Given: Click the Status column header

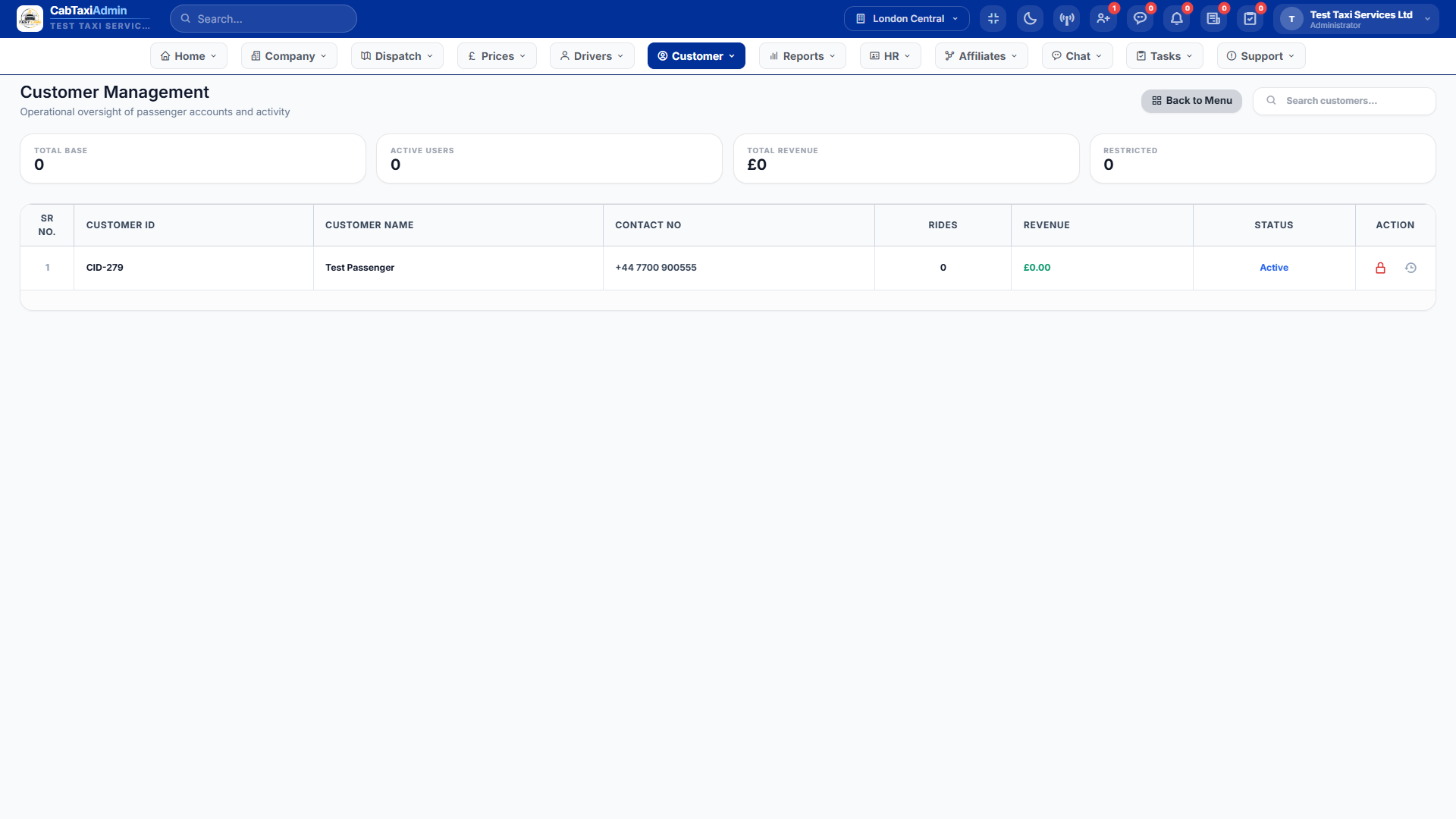Looking at the screenshot, I should tap(1274, 225).
